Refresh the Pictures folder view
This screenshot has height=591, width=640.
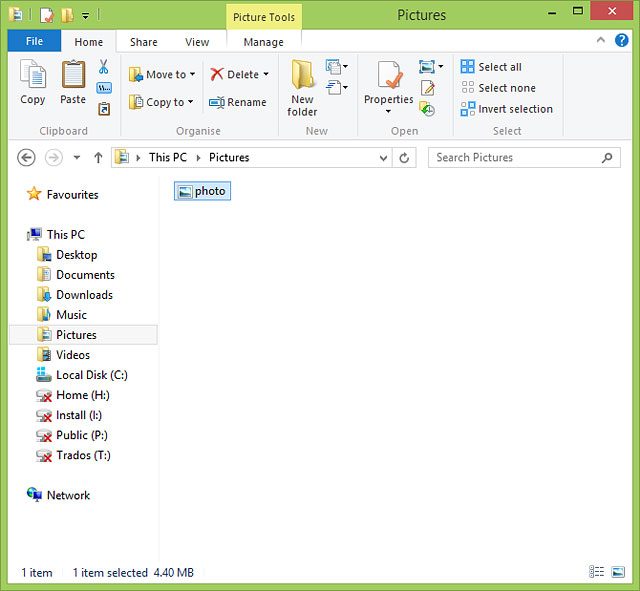tap(404, 158)
